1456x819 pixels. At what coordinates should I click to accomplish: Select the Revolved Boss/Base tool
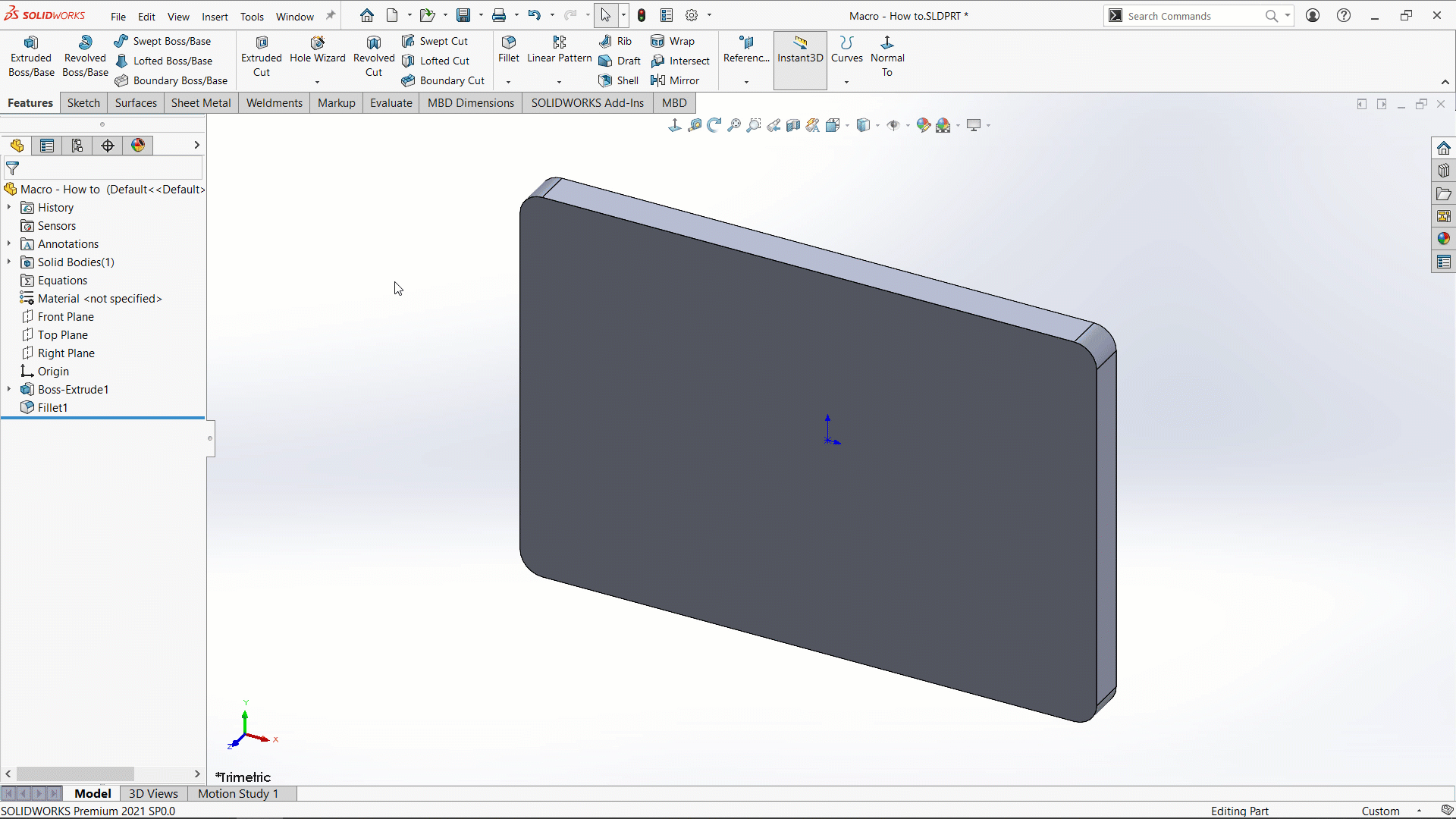85,57
